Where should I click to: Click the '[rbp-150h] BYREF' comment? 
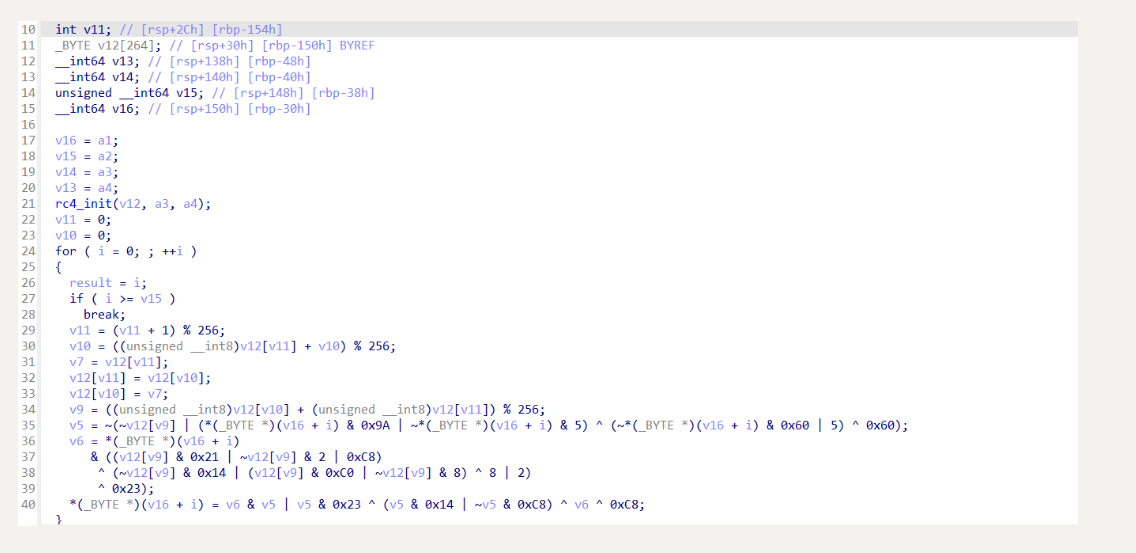point(317,46)
